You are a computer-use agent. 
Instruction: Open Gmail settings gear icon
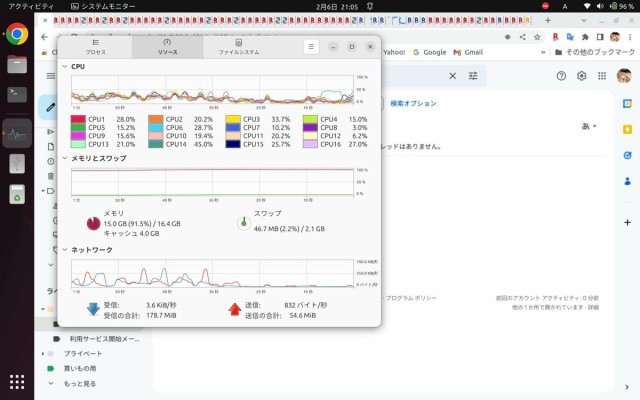(x=581, y=76)
